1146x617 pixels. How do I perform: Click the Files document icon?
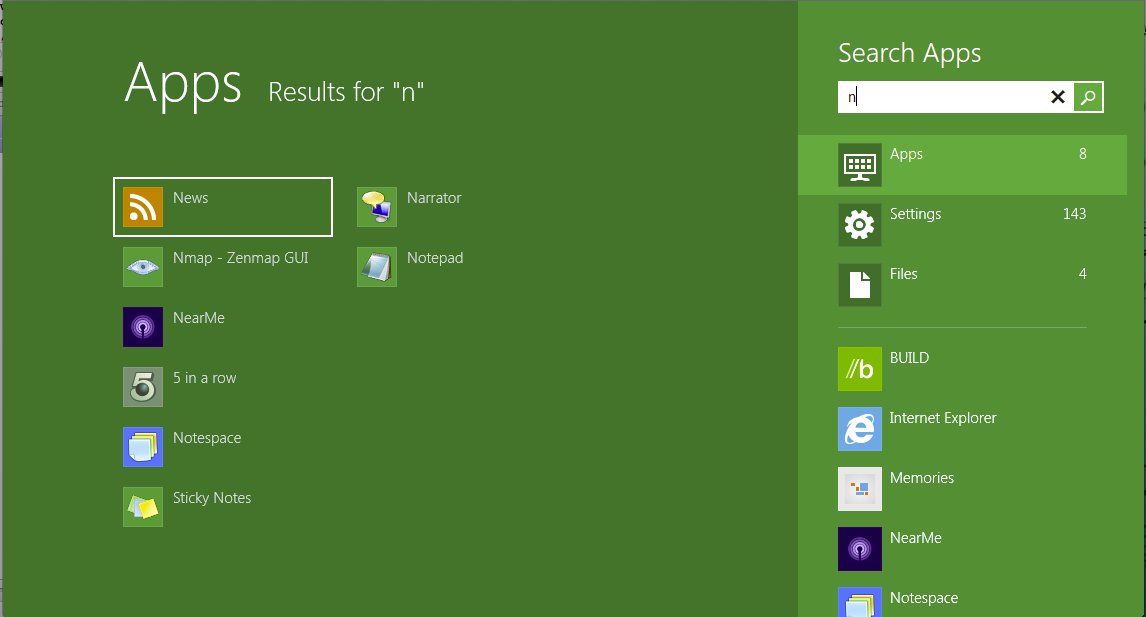click(860, 285)
